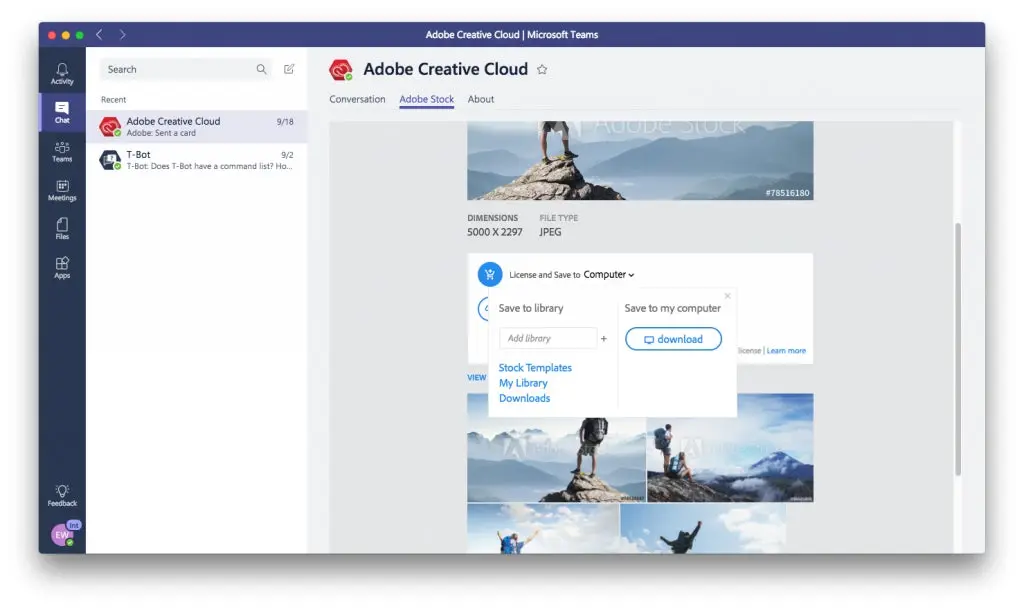Favorite Adobe Creative Cloud with star icon
This screenshot has height=609, width=1024.
click(x=542, y=69)
